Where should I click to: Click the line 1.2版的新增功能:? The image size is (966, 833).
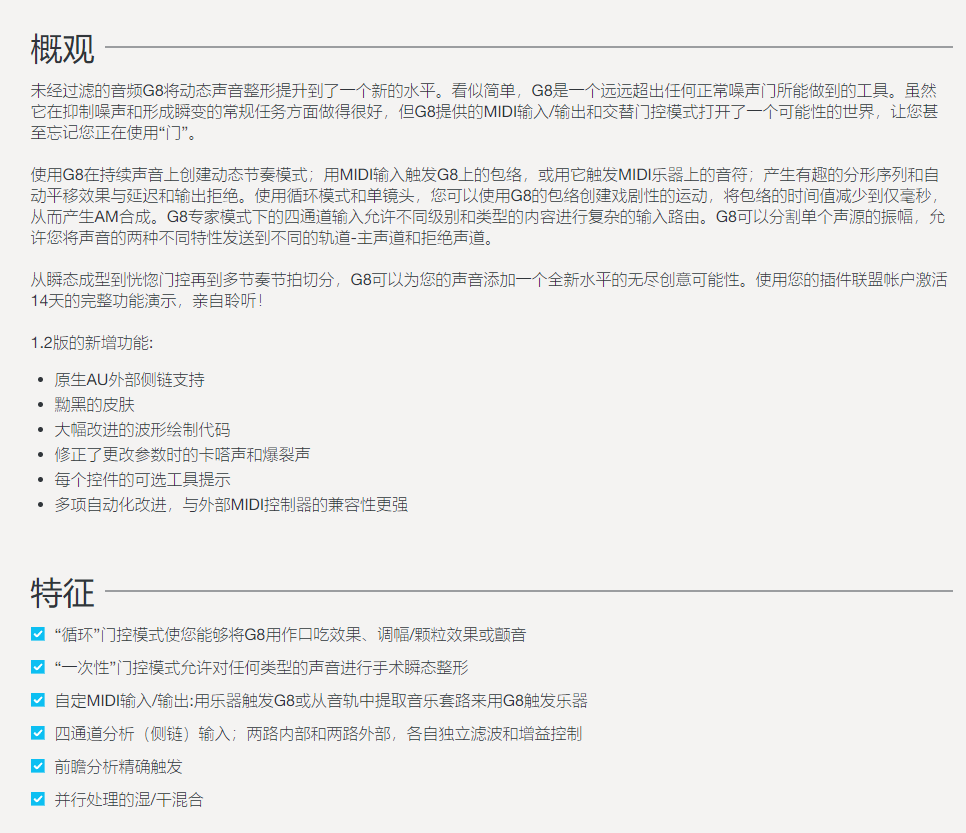92,343
